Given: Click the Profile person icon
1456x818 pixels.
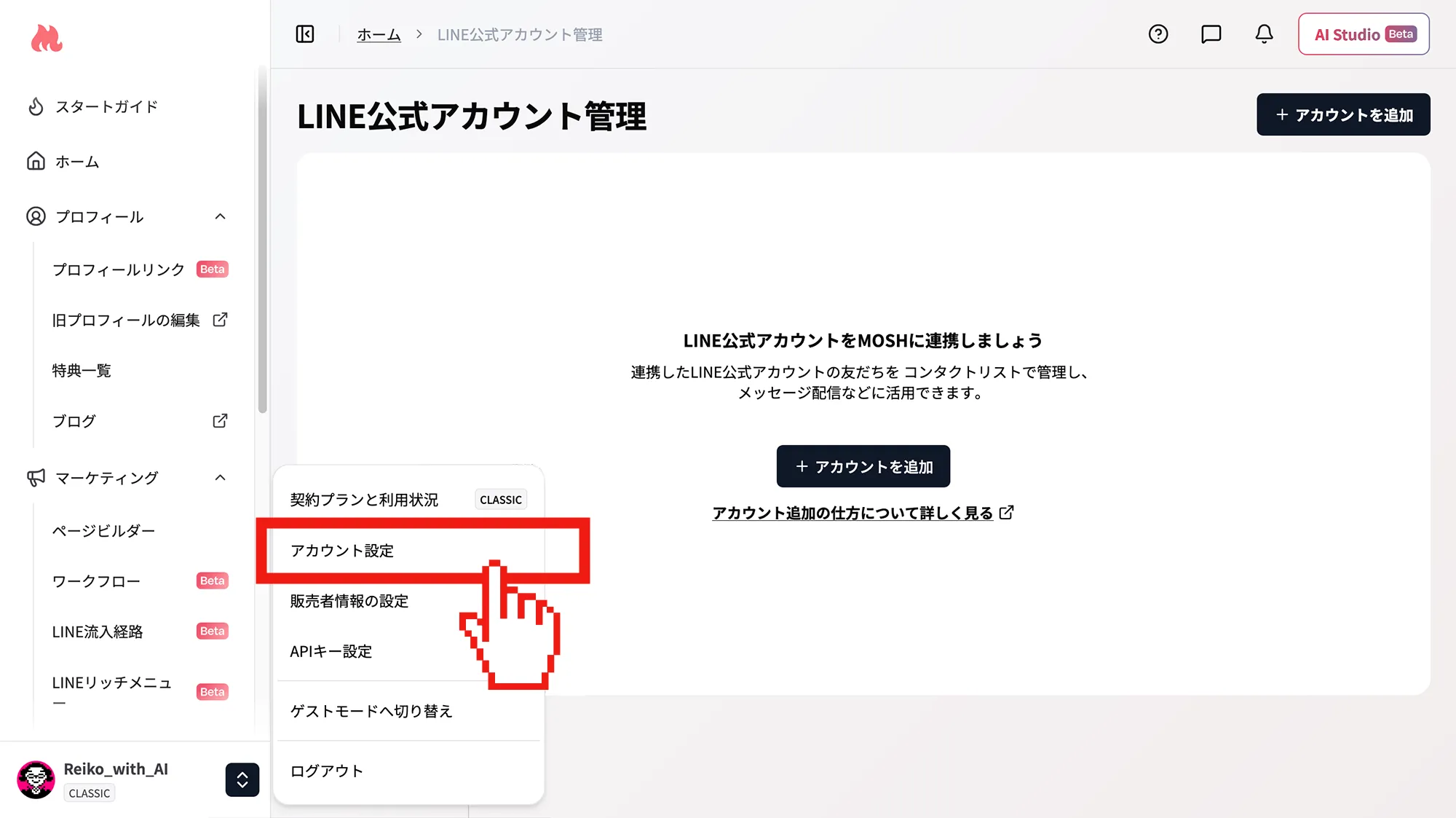Looking at the screenshot, I should [x=36, y=216].
